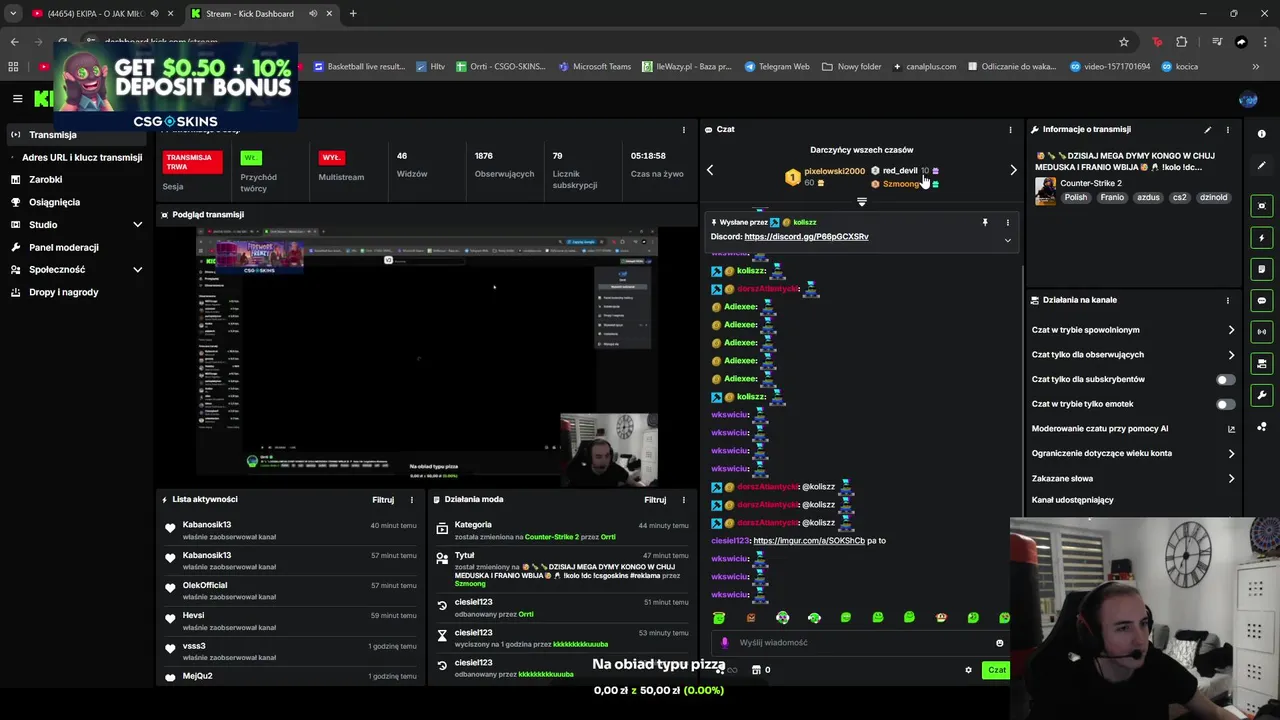Open the emoji picker in chat input
The image size is (1280, 720).
[999, 643]
